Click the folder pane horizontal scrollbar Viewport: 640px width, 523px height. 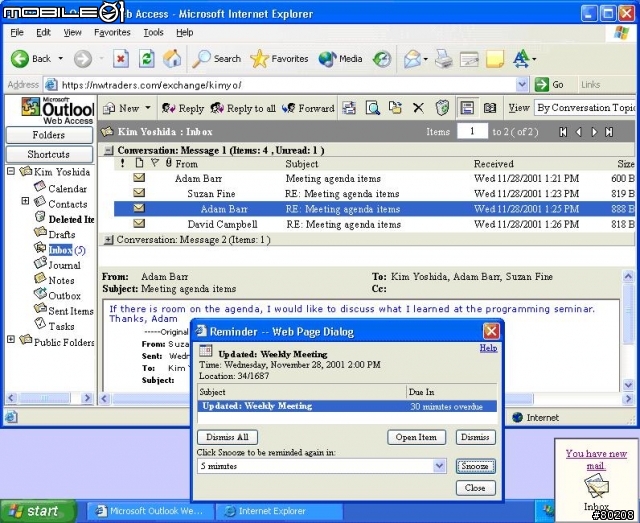point(49,398)
